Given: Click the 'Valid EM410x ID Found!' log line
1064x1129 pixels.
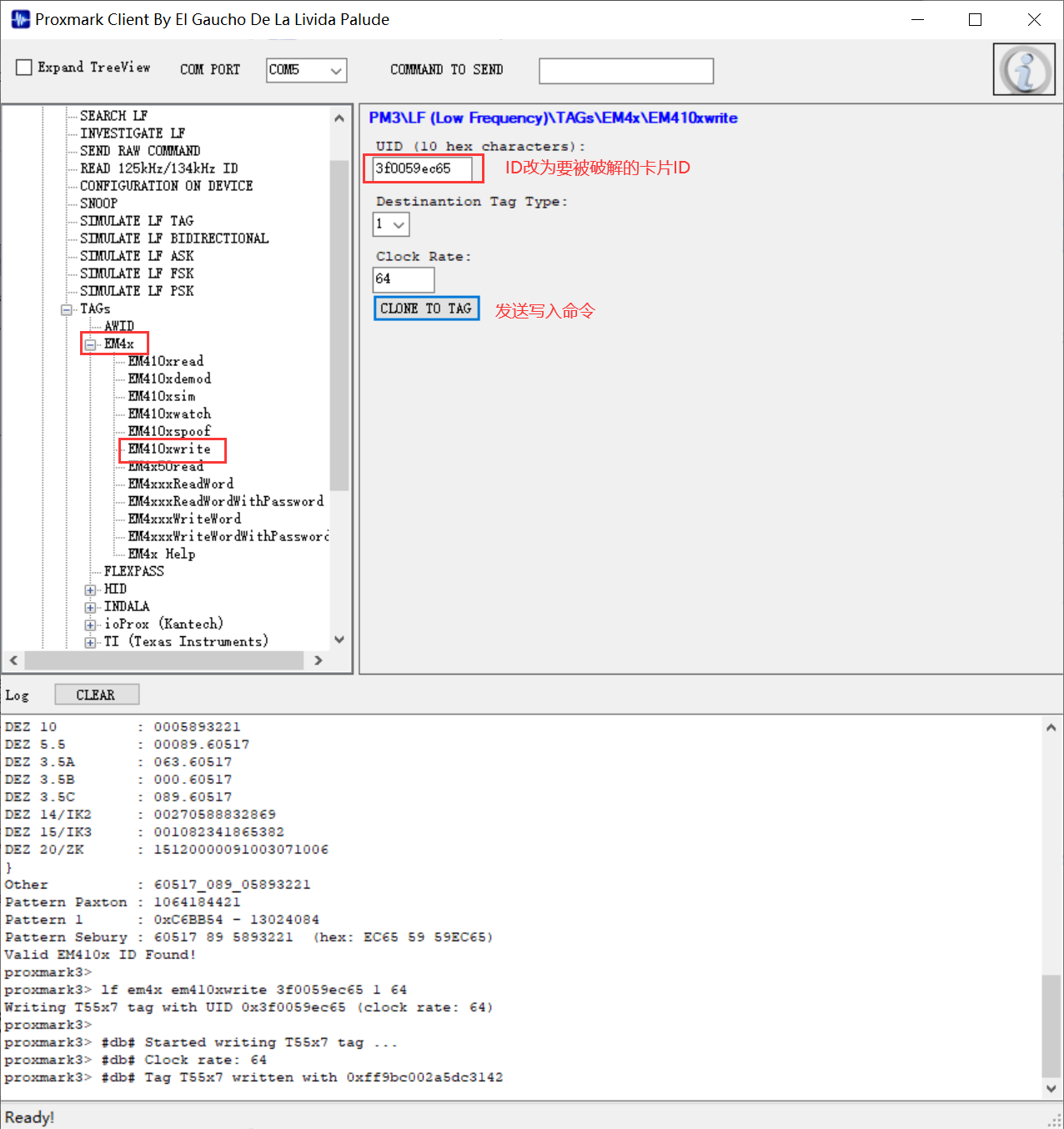Looking at the screenshot, I should coord(100,955).
